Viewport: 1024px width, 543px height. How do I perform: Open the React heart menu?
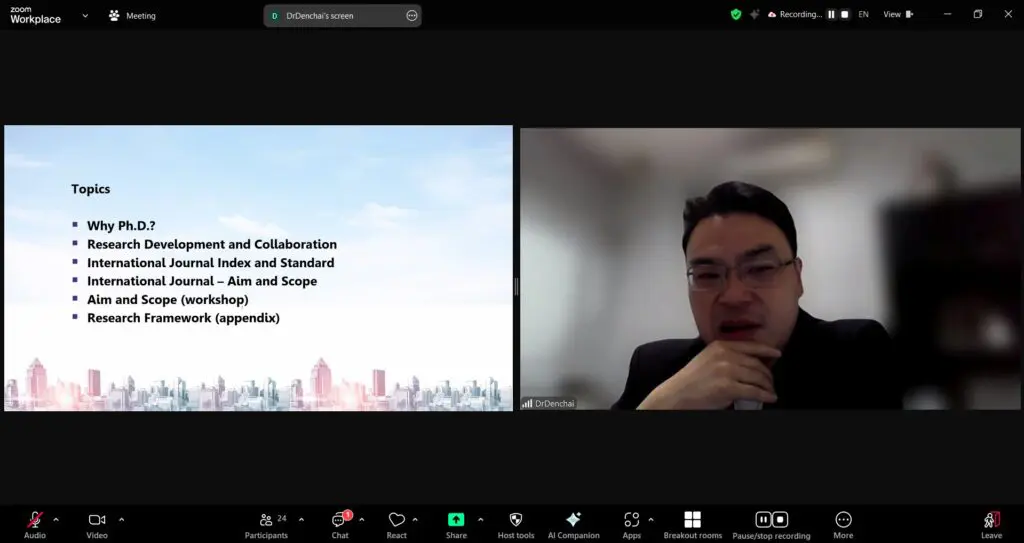pyautogui.click(x=396, y=525)
